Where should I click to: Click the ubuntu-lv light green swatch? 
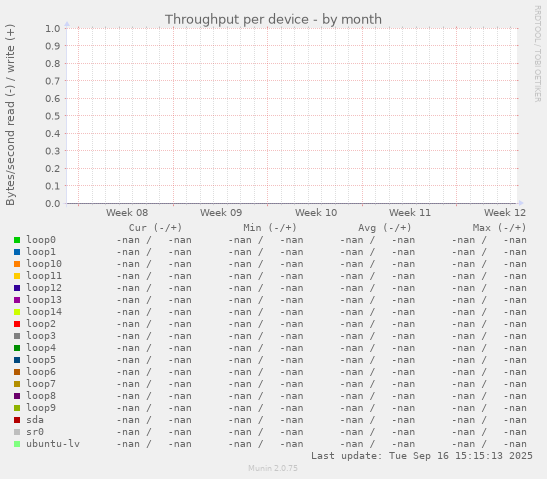(x=17, y=444)
